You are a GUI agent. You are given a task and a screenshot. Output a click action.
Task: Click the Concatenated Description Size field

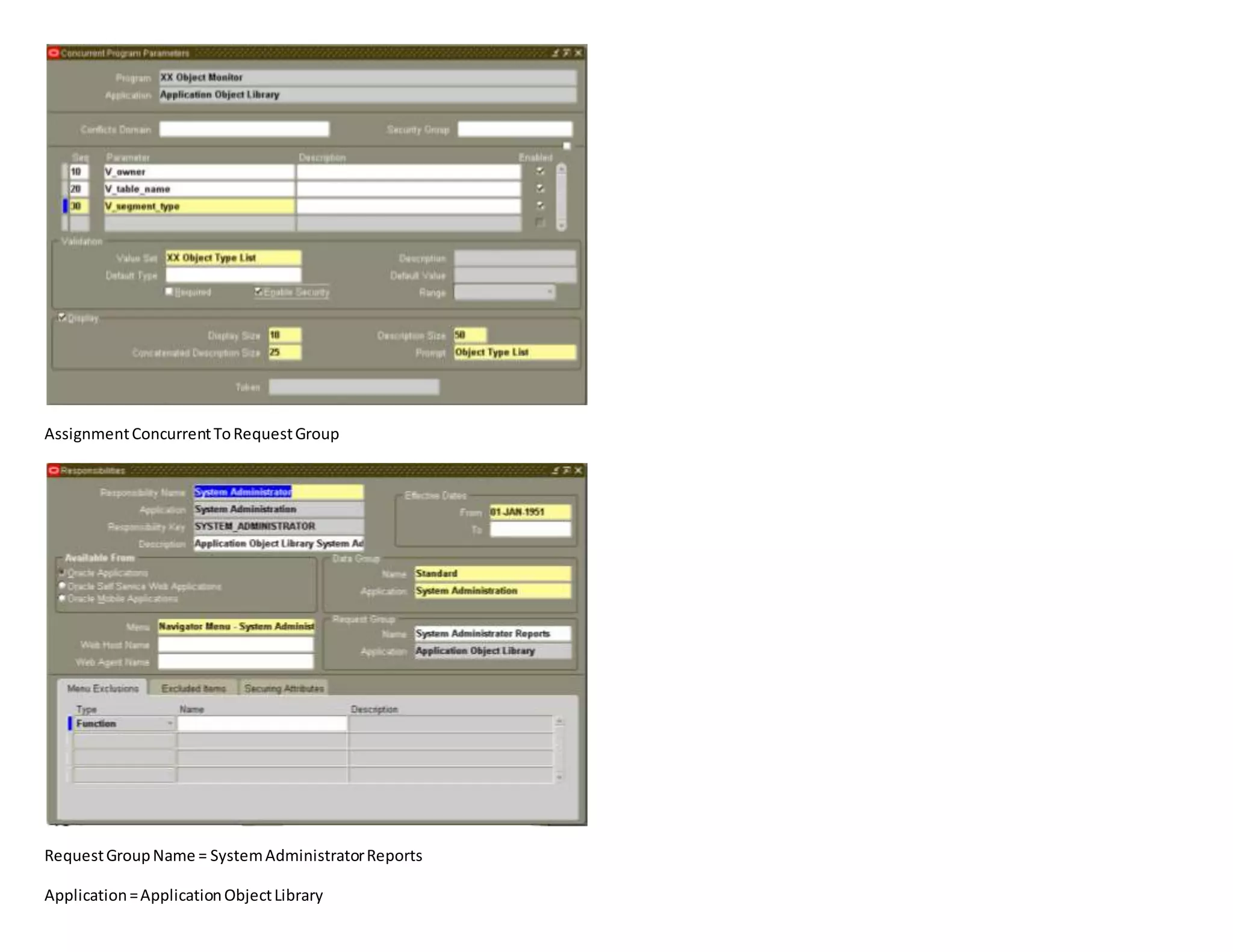point(285,352)
